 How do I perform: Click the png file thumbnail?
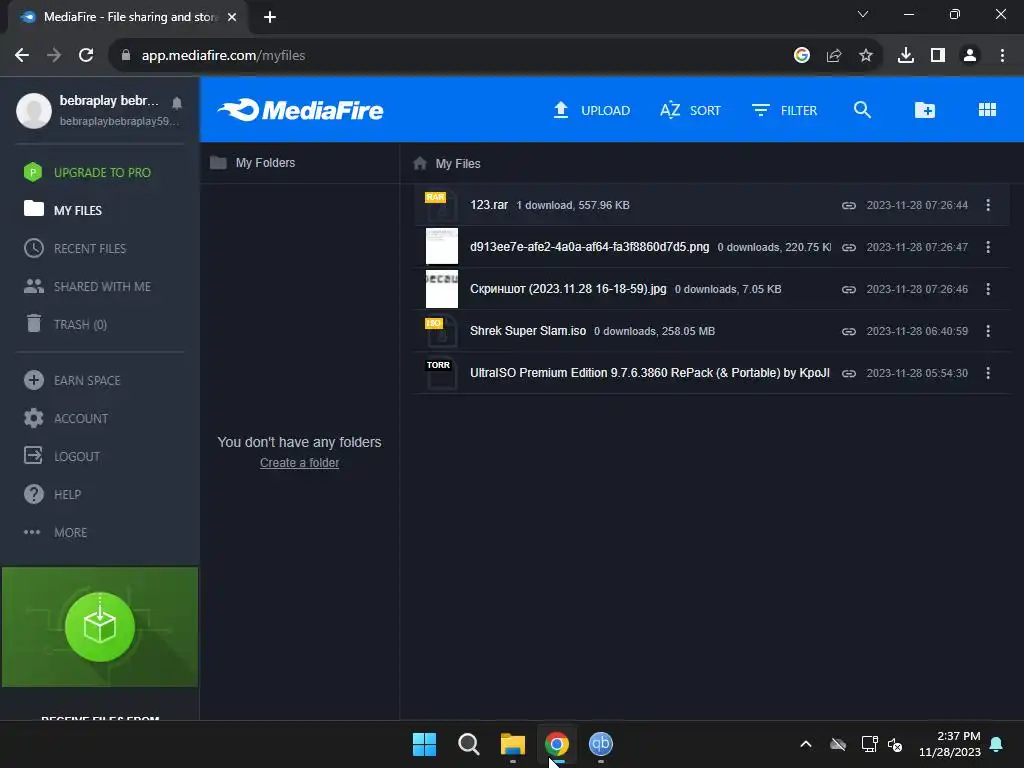pos(441,246)
